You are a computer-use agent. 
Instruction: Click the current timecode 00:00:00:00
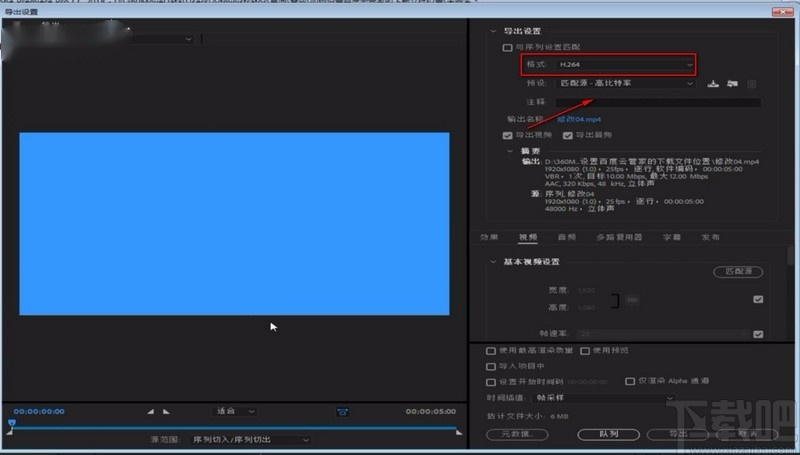39,412
